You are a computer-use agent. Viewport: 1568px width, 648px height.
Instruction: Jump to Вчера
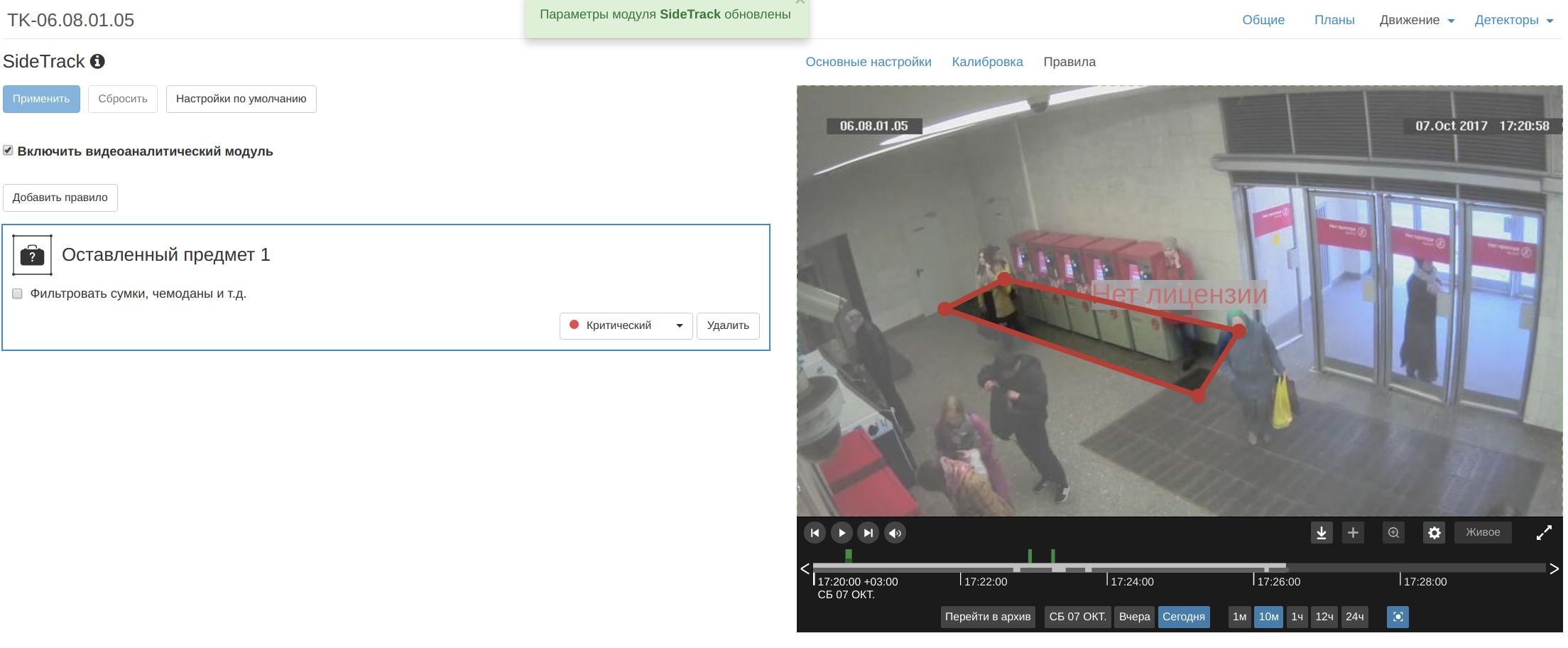(1134, 617)
